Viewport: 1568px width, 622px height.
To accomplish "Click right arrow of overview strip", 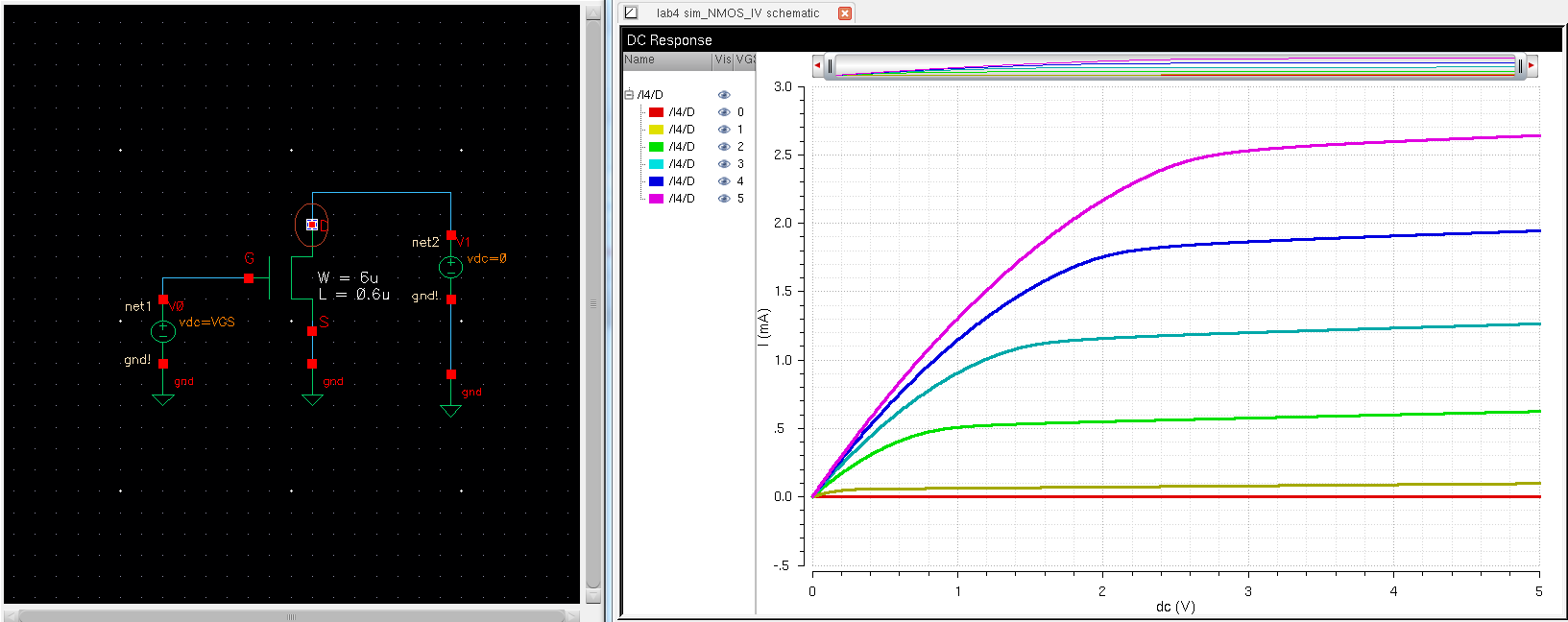I will [x=1532, y=65].
